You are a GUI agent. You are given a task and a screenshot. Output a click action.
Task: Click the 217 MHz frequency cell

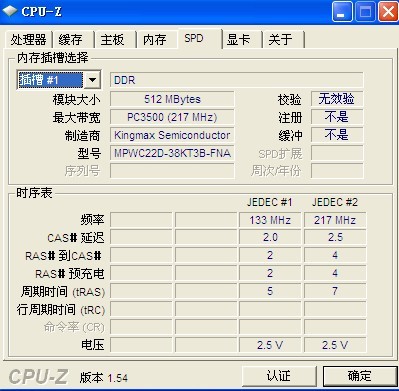coord(335,220)
